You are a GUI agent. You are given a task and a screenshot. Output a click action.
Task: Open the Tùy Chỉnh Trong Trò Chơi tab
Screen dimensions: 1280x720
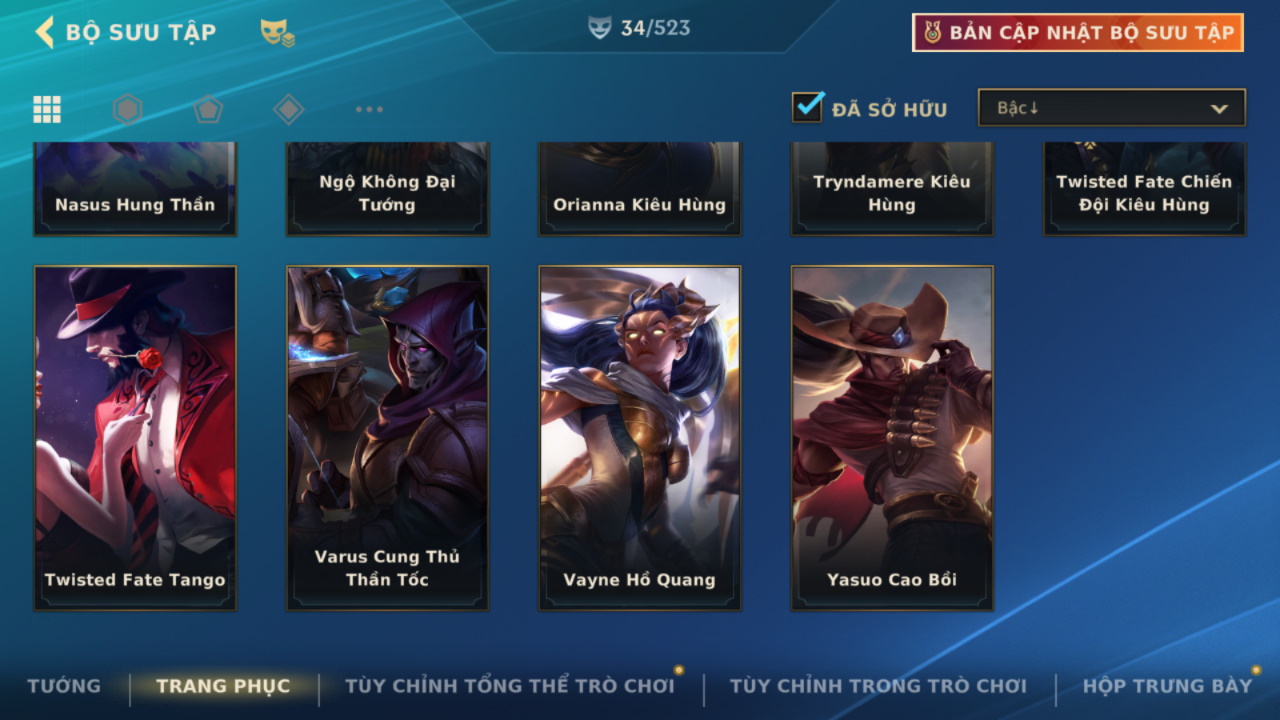878,686
